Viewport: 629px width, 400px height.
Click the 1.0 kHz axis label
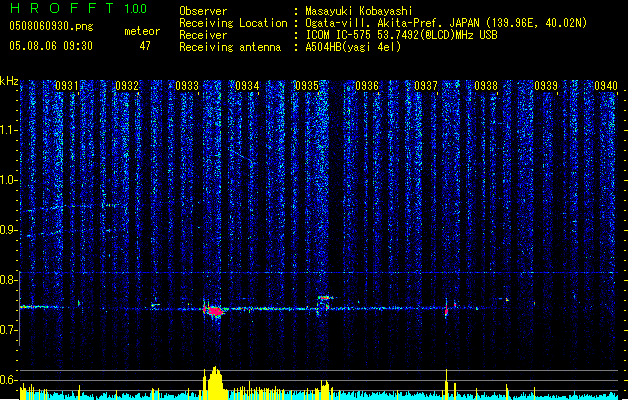8,180
